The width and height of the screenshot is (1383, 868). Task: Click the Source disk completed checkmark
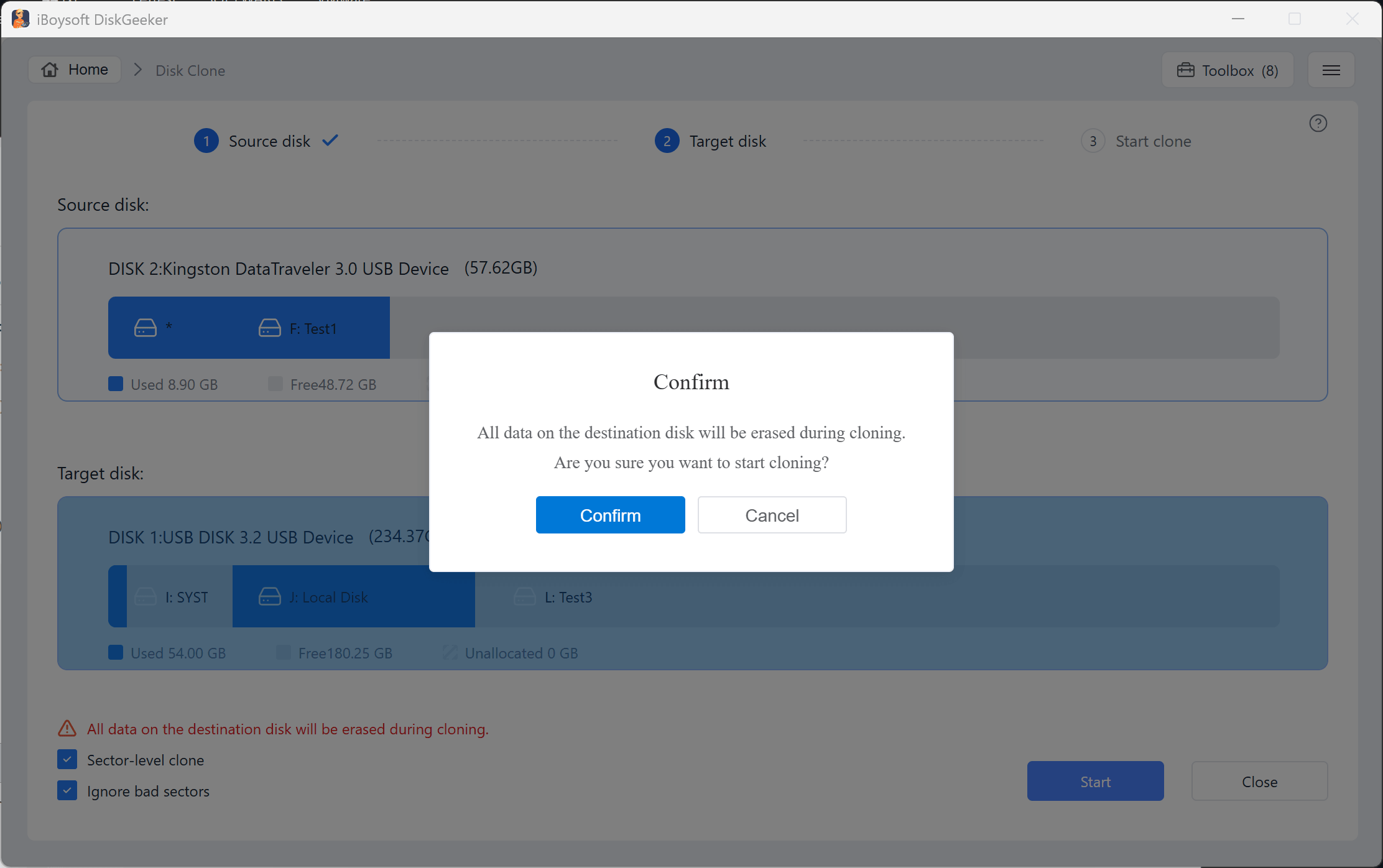[330, 140]
